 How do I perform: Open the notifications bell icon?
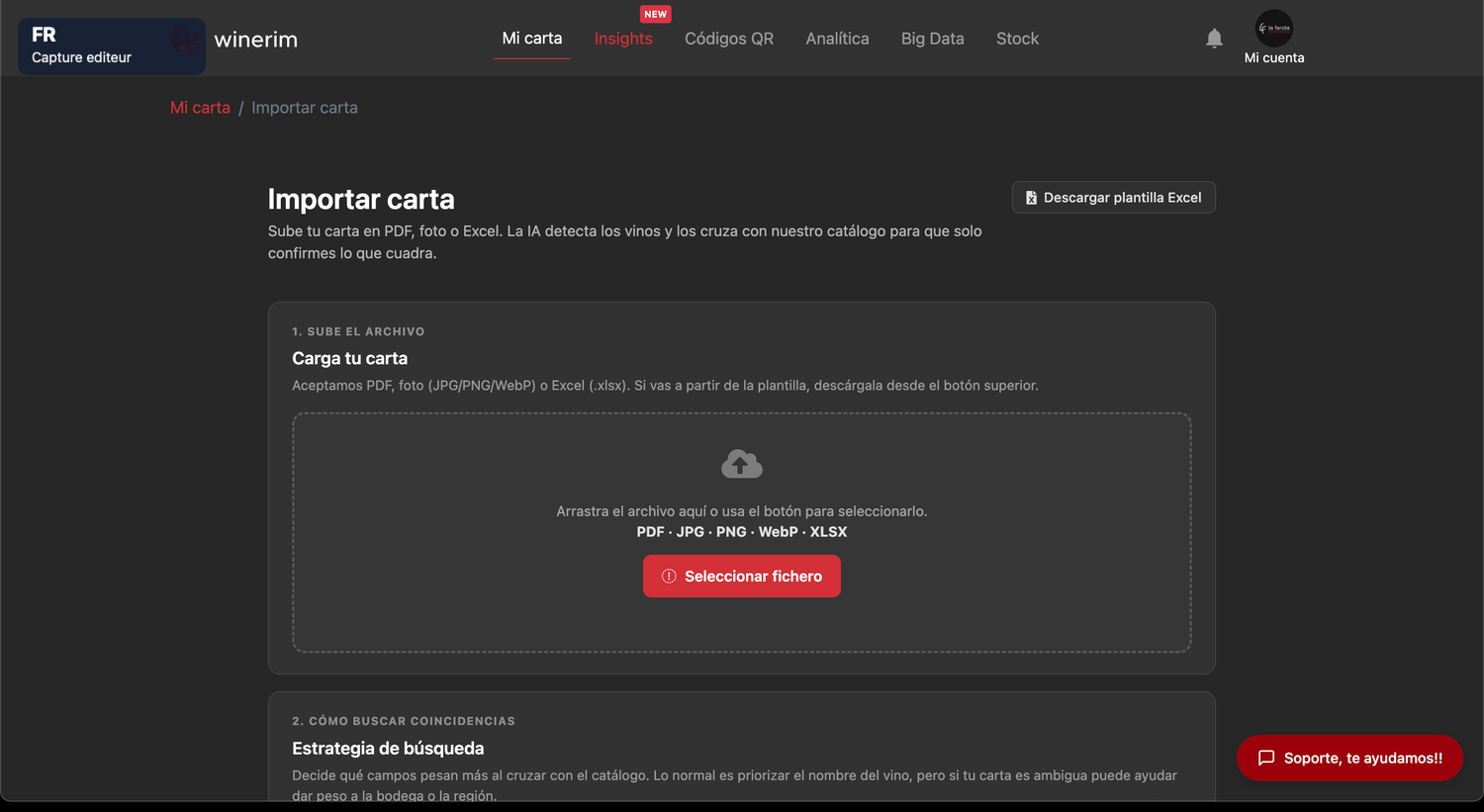pyautogui.click(x=1214, y=39)
